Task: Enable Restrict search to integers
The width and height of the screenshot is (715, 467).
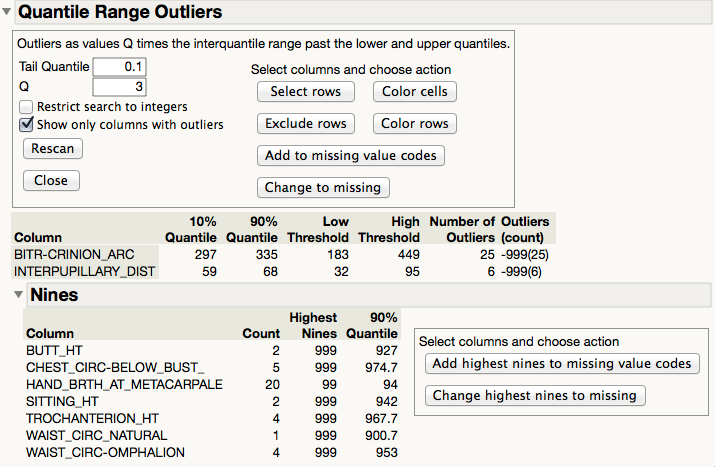Action: (27, 107)
